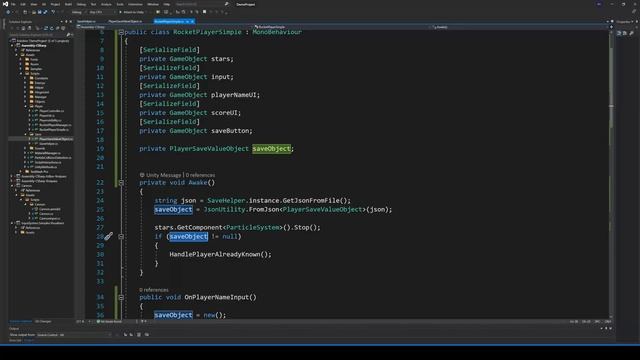The height and width of the screenshot is (360, 640).
Task: Open ParticleCollisionDetection.cs file
Action: pyautogui.click(x=53, y=158)
